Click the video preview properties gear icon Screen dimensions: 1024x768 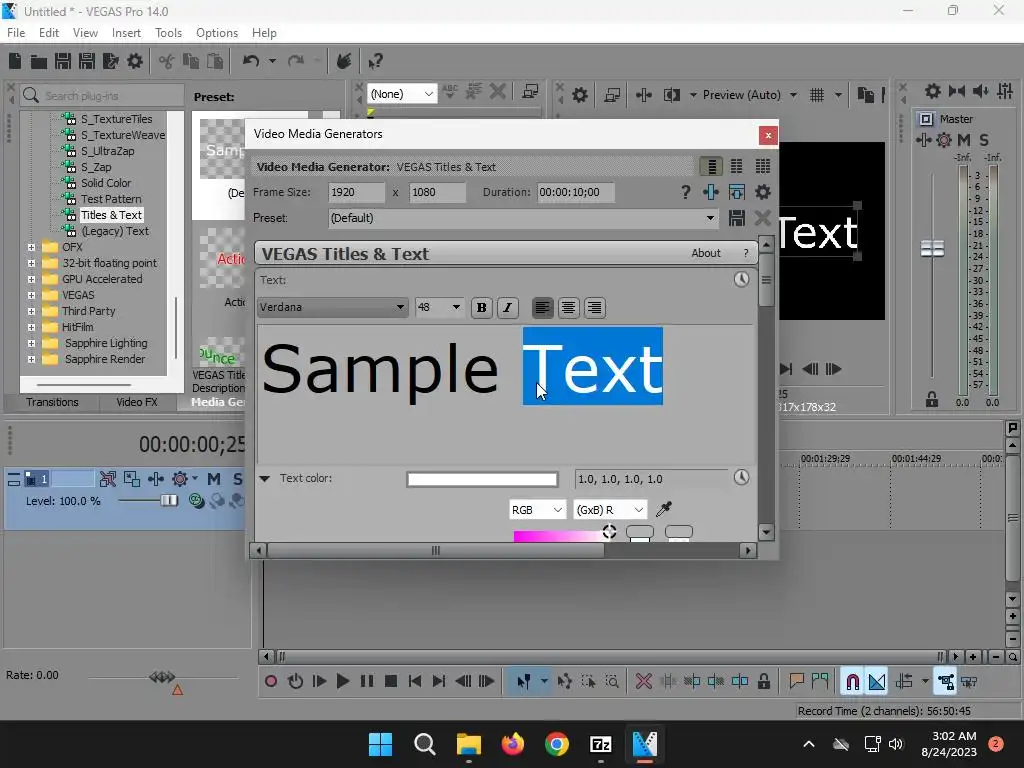coord(580,95)
